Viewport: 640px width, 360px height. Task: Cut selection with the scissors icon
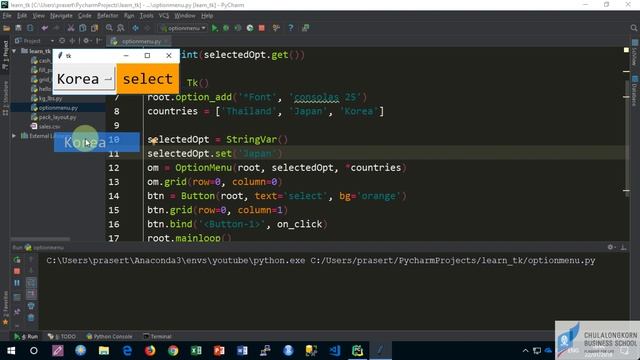point(71,28)
